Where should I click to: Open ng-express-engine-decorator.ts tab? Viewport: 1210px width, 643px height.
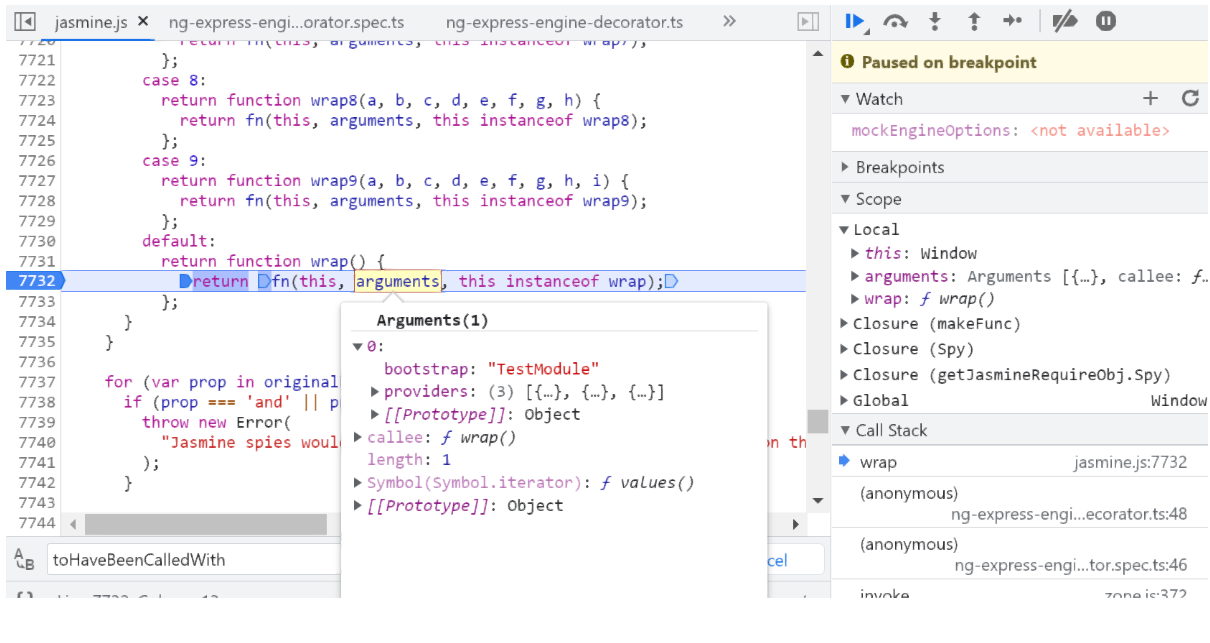[564, 21]
